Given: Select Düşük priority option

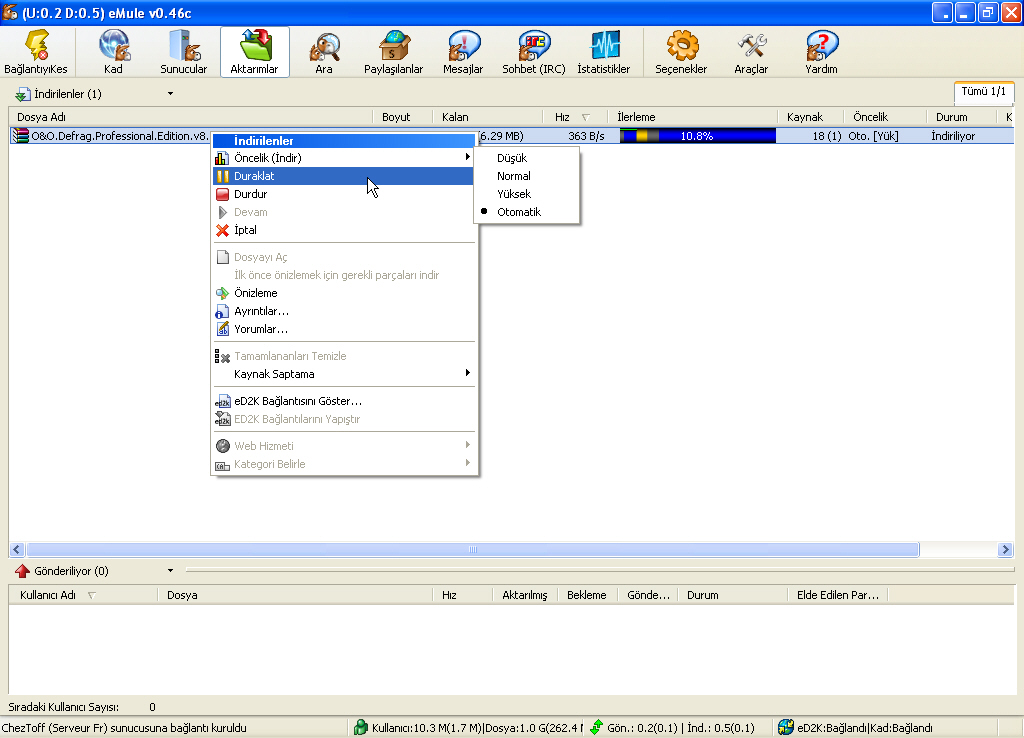Looking at the screenshot, I should pyautogui.click(x=526, y=158).
